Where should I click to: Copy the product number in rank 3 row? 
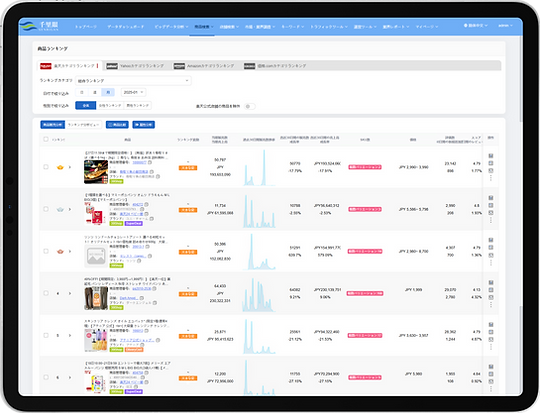point(147,247)
